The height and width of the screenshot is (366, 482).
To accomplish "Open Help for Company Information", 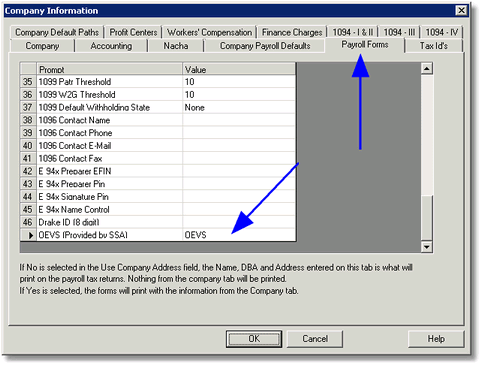I will pos(436,339).
